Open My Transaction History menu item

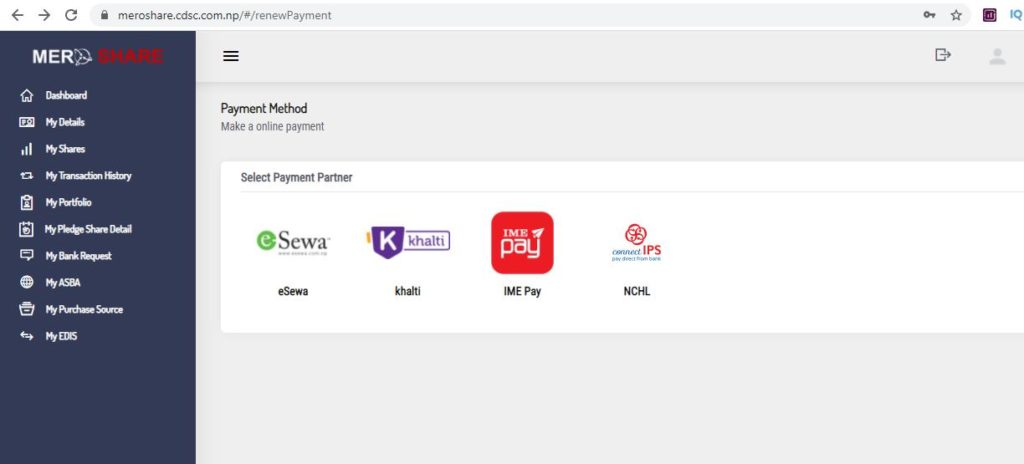(x=88, y=176)
